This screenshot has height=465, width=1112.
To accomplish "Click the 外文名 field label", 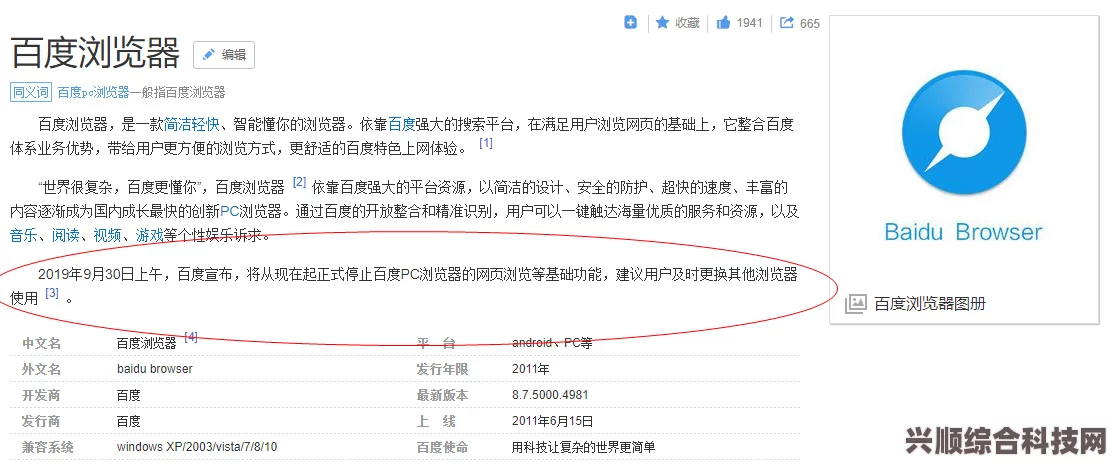I will (x=42, y=369).
